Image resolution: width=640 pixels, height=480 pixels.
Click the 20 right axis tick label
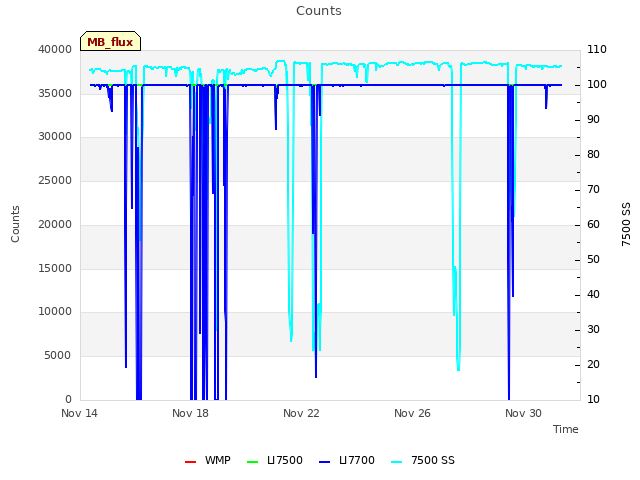coord(593,364)
